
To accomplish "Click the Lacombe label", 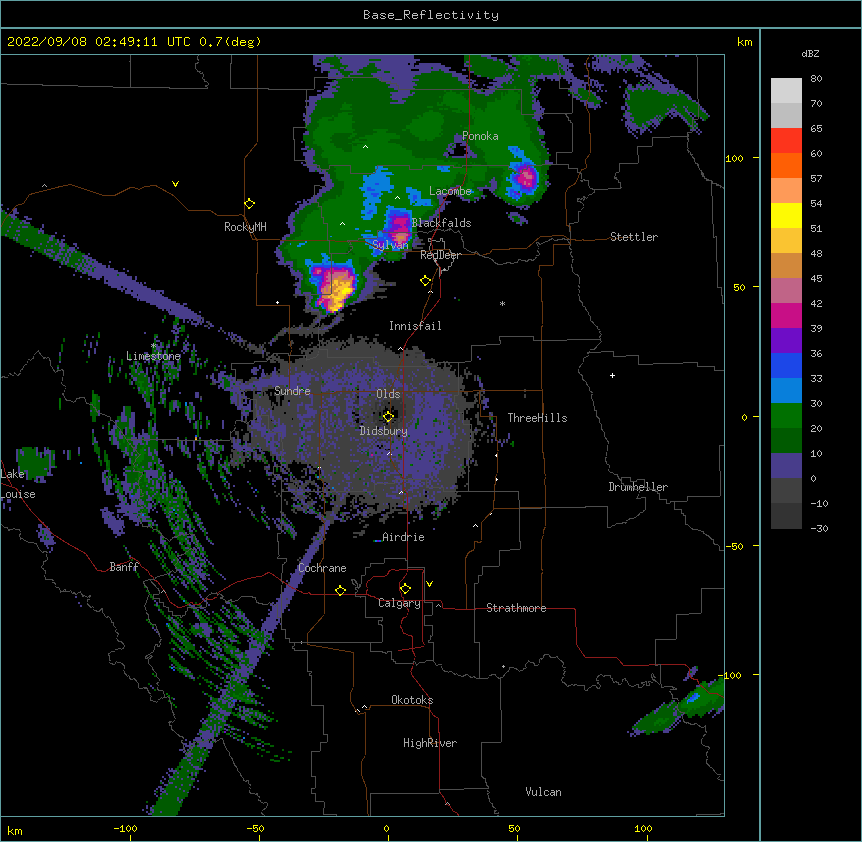I will click(450, 191).
